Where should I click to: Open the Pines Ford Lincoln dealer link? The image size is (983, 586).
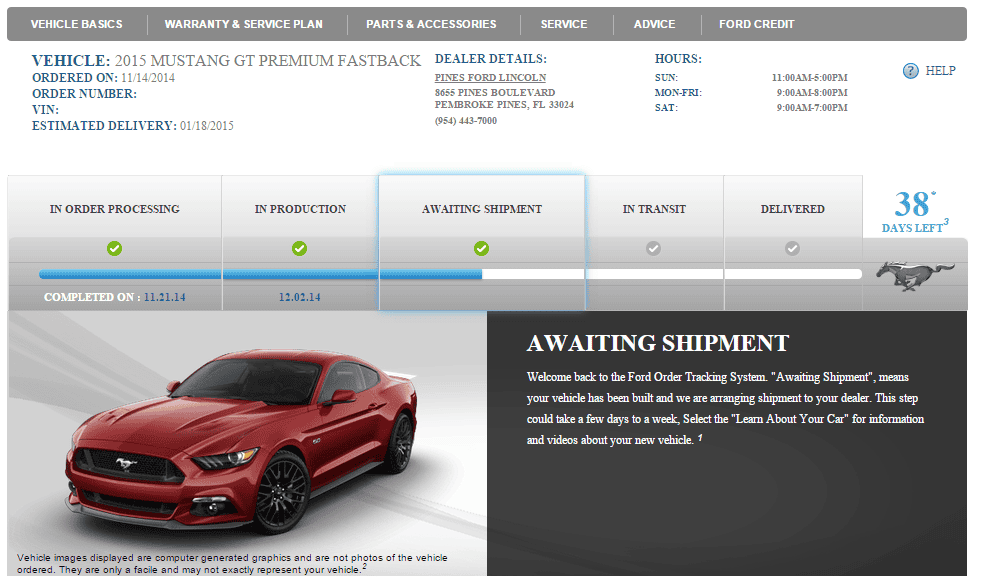490,78
